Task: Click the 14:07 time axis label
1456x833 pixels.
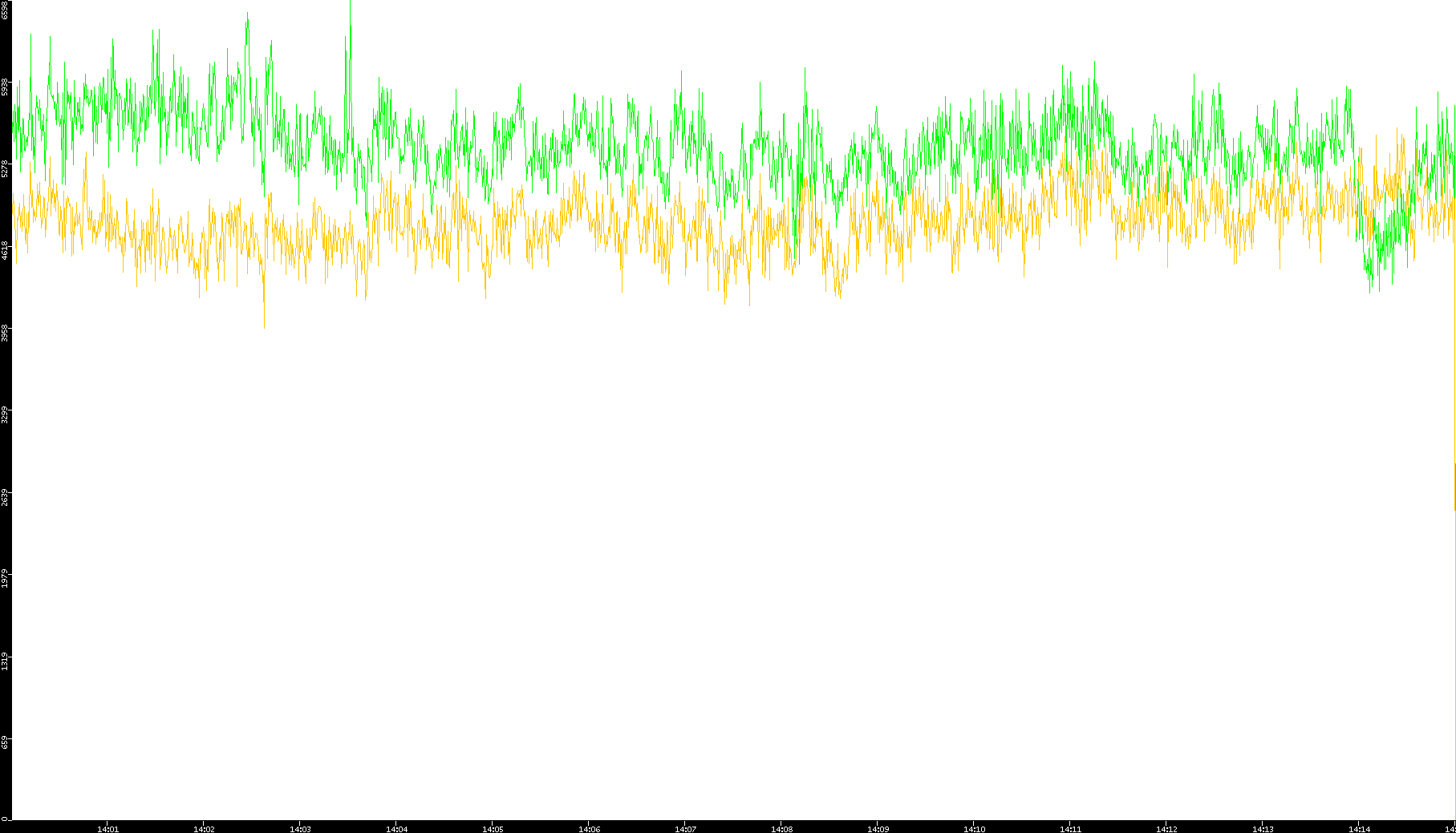Action: pyautogui.click(x=685, y=829)
